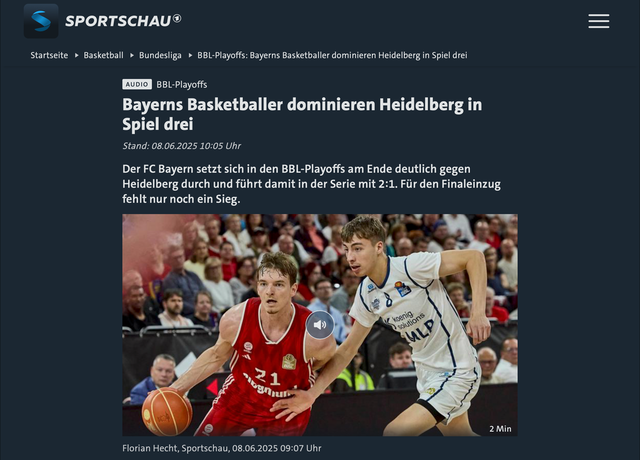The height and width of the screenshot is (460, 640).
Task: Click the basketball game photo
Action: pos(320,325)
